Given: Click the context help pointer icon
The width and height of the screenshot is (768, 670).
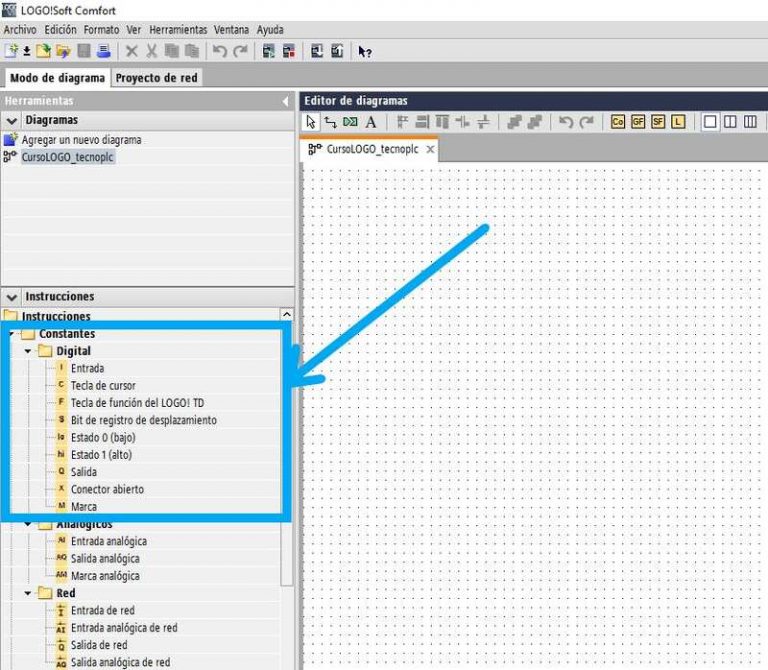Looking at the screenshot, I should click(365, 51).
